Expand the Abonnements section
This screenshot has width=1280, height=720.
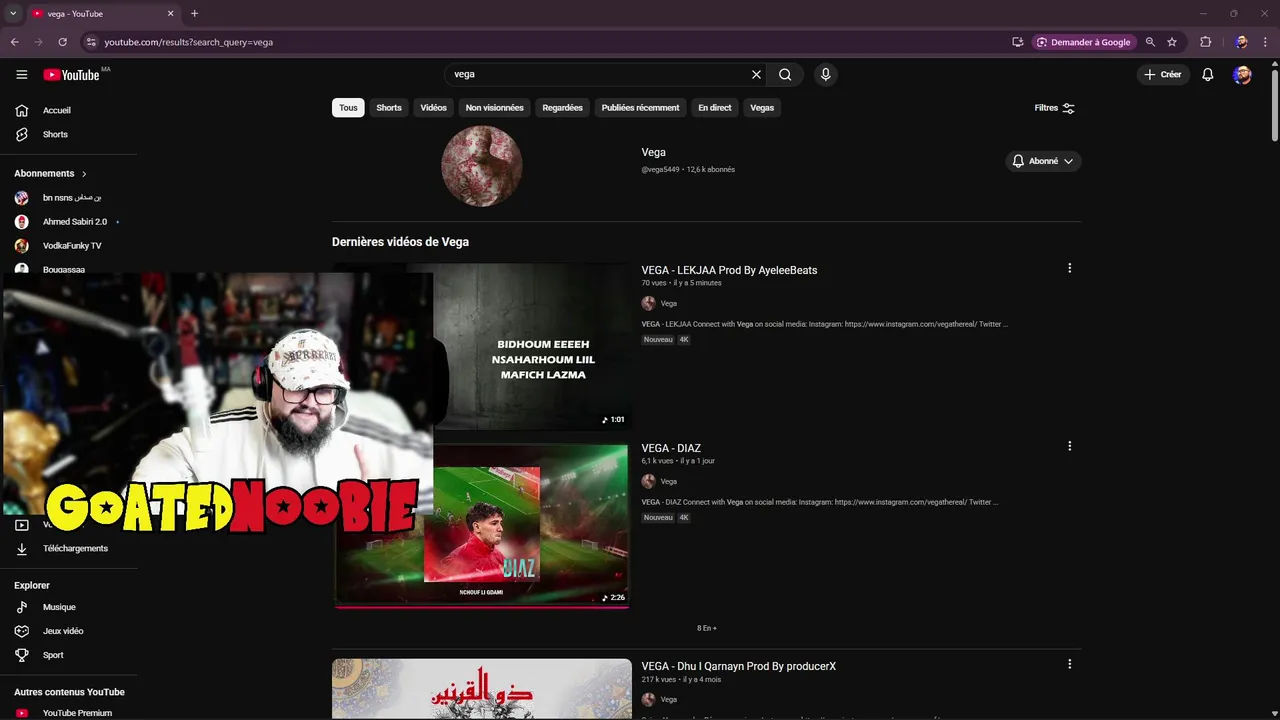pyautogui.click(x=51, y=173)
